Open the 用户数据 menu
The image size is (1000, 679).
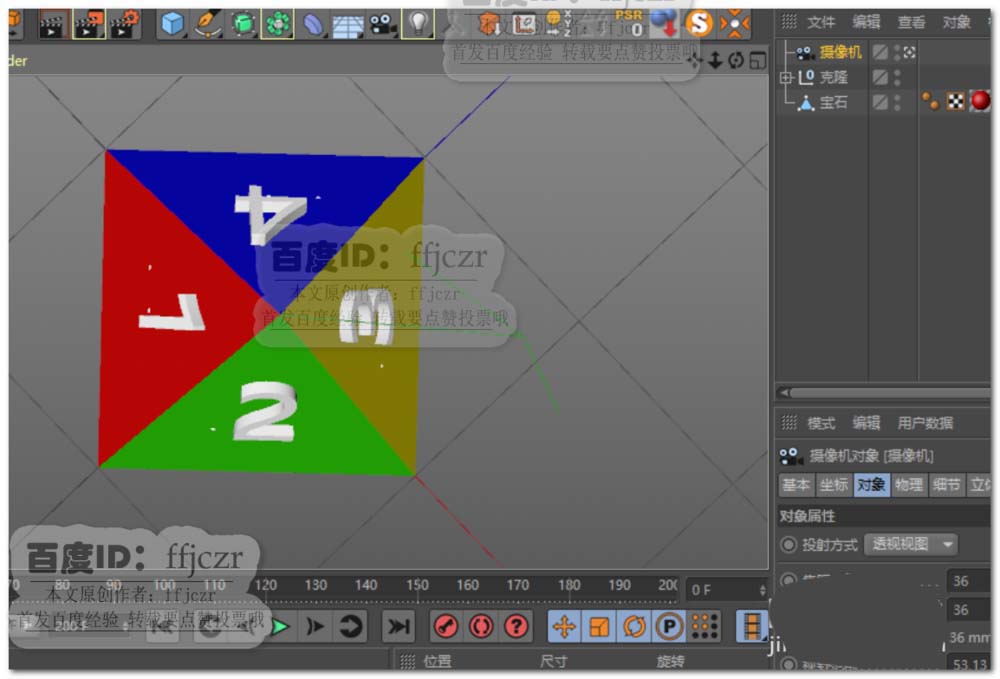tap(925, 423)
